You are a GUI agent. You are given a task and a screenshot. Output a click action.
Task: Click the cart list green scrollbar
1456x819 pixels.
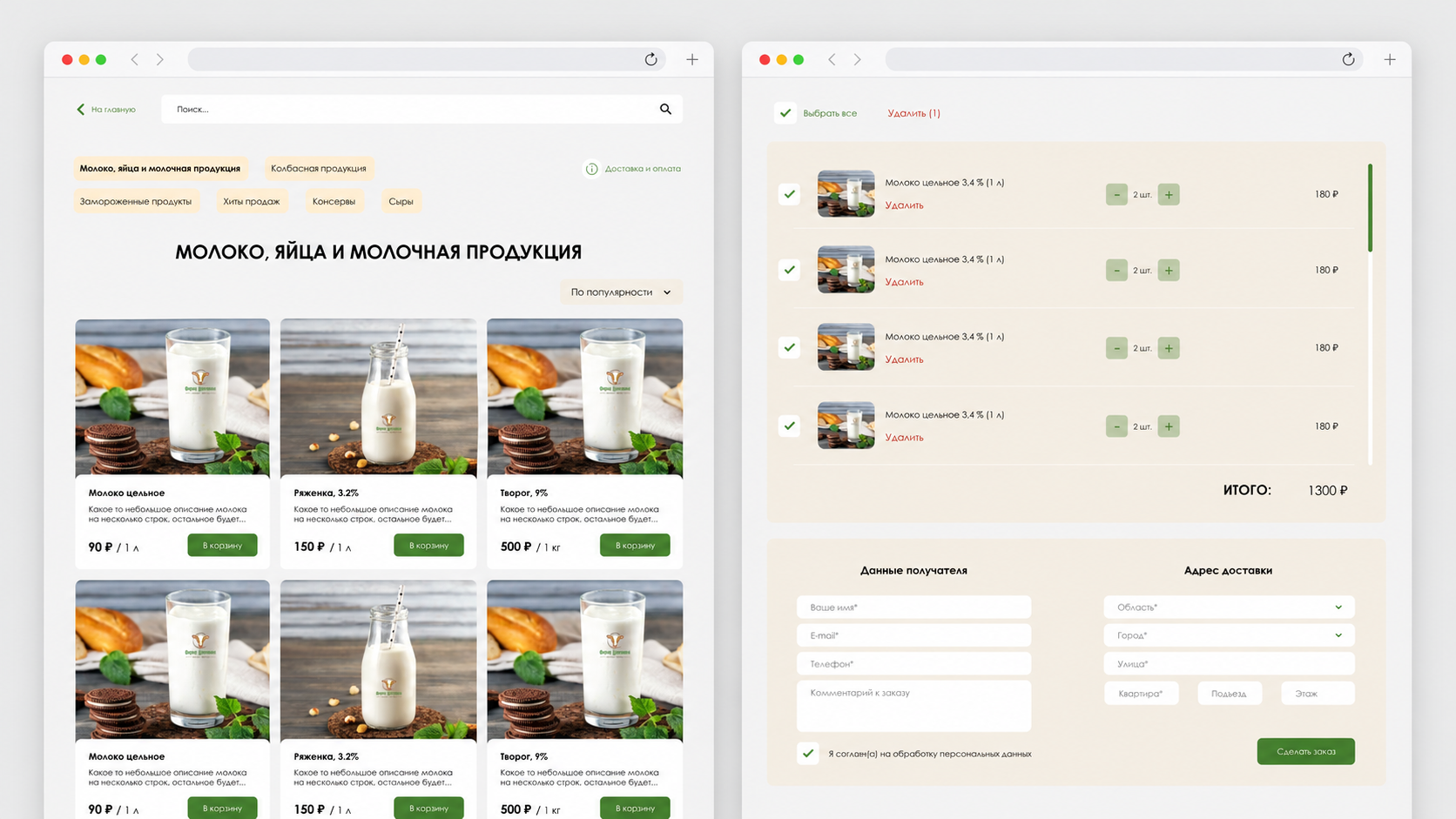(1370, 207)
